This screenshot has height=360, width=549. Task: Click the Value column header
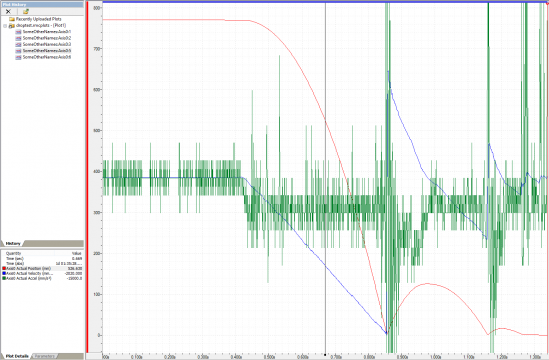click(x=76, y=253)
